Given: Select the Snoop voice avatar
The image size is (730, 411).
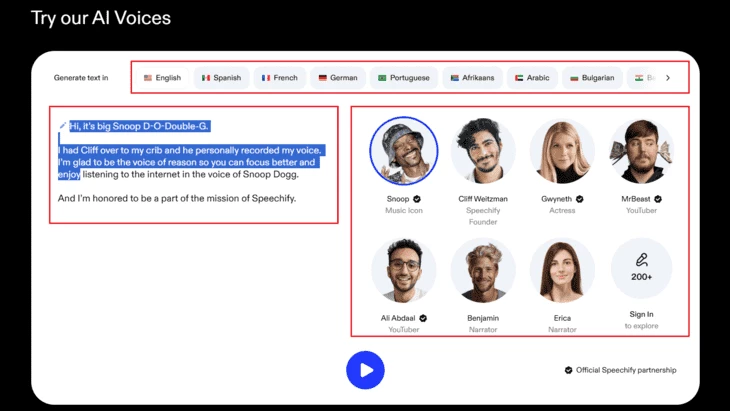Looking at the screenshot, I should pyautogui.click(x=404, y=151).
